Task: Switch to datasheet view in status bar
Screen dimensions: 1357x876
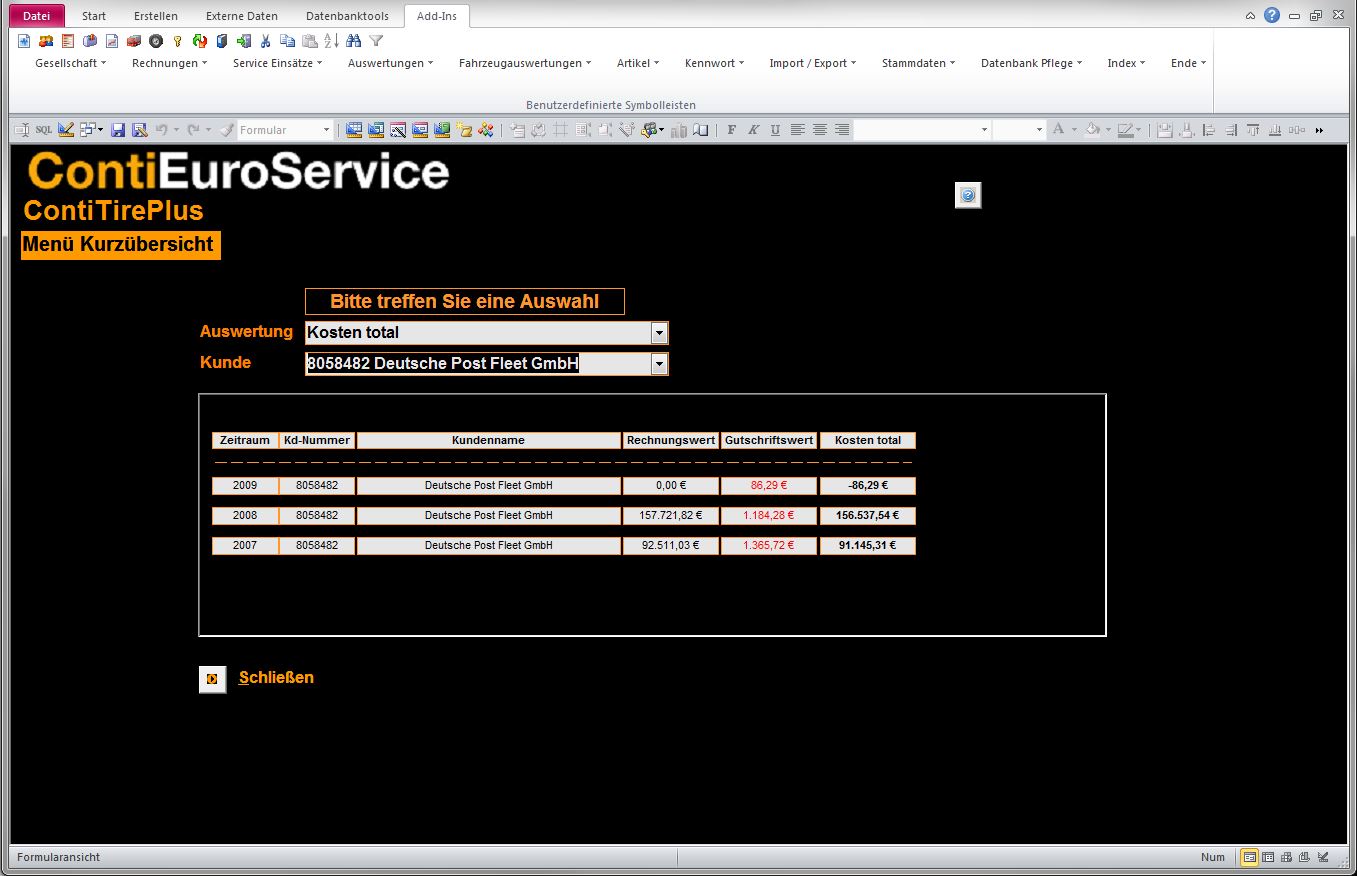Action: coord(1269,857)
